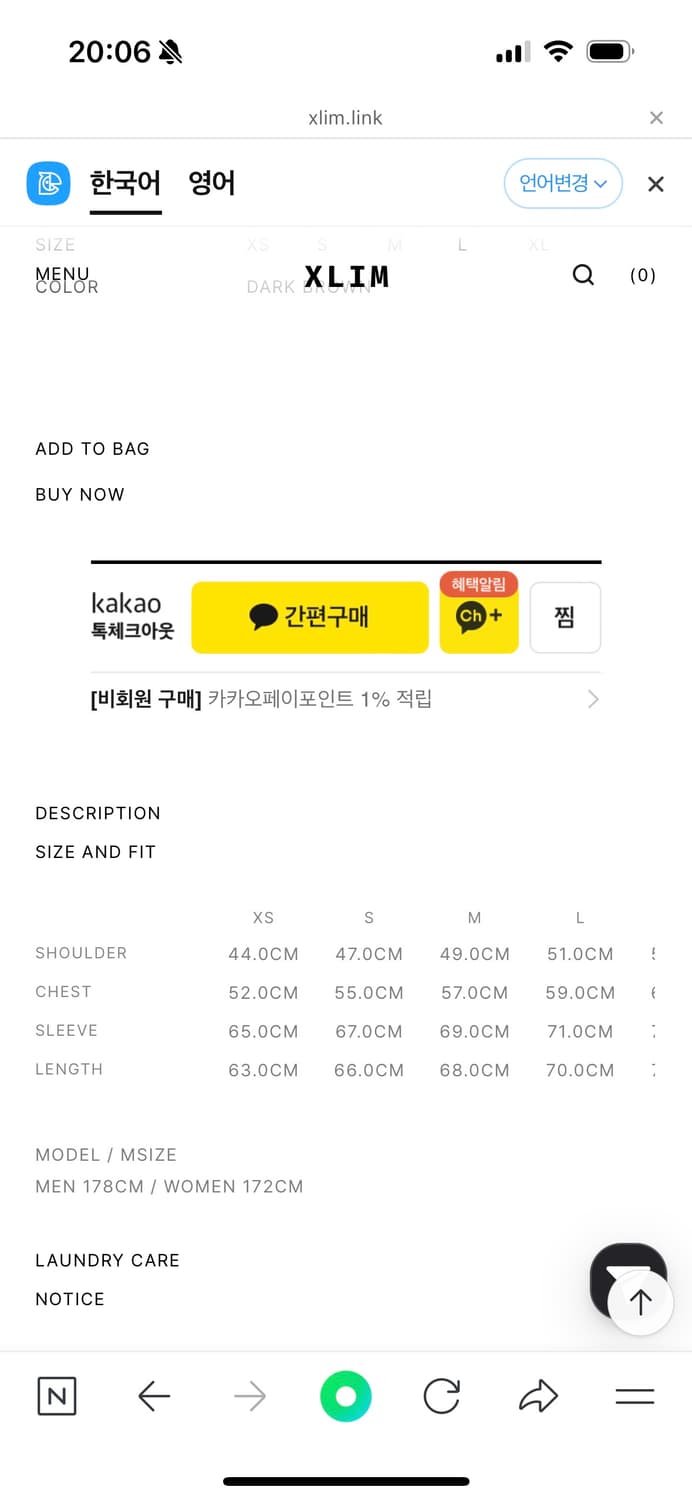Toggle the 찜 wishlist button
Image resolution: width=692 pixels, height=1500 pixels.
point(565,617)
